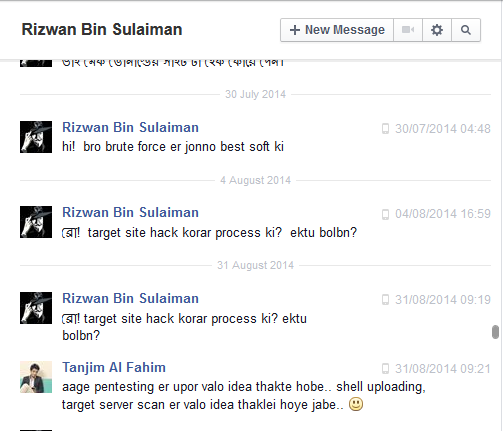503x431 pixels.
Task: Open Rizwan Bin Sulaiman name on 4 August message
Action: [130, 212]
